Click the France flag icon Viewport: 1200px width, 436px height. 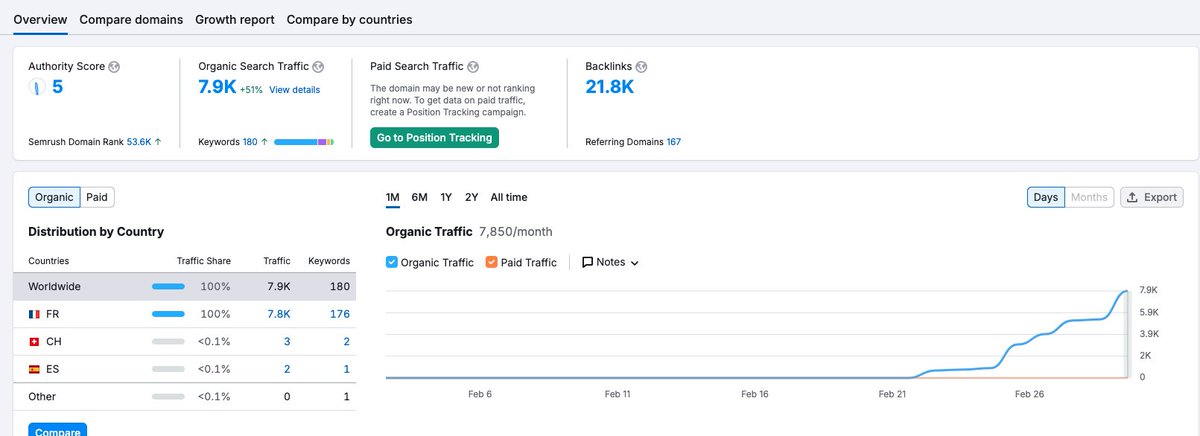pyautogui.click(x=34, y=314)
